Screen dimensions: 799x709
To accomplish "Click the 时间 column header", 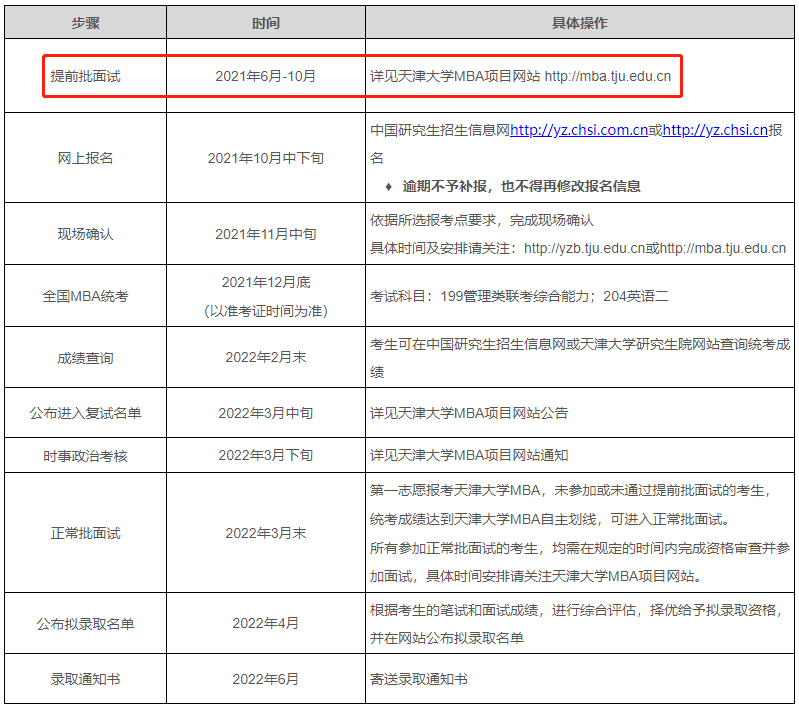I will coord(265,23).
